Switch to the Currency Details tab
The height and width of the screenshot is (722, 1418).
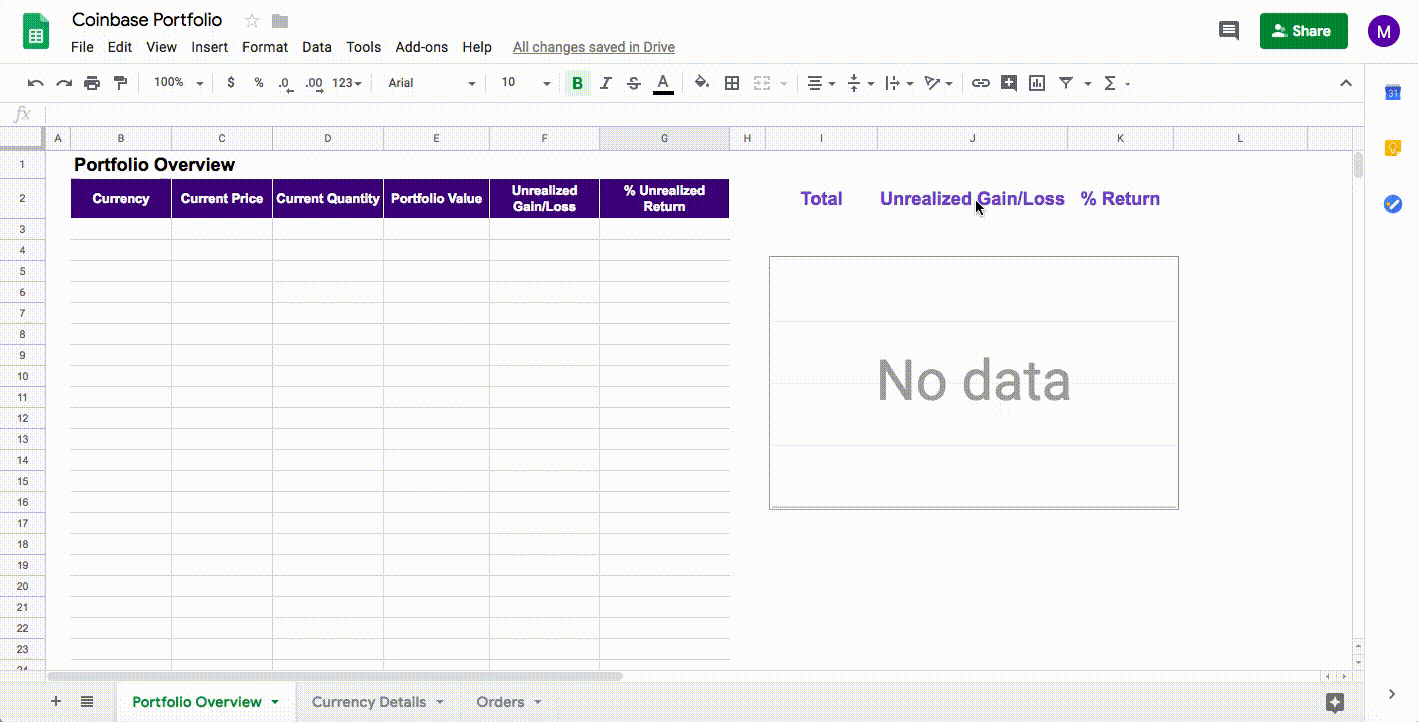pyautogui.click(x=369, y=702)
